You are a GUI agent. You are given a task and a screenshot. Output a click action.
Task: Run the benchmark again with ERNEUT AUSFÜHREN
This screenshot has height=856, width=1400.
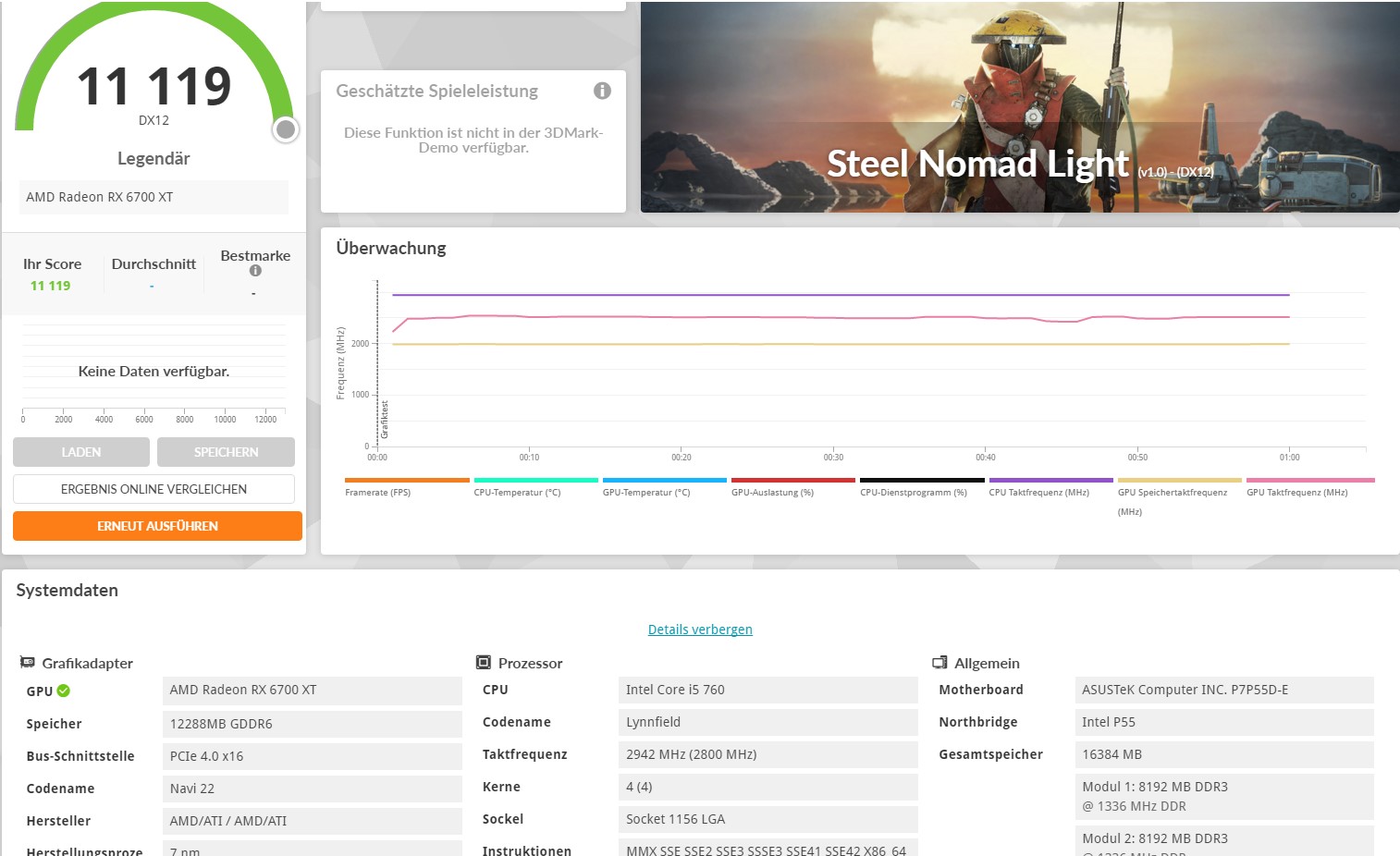pos(157,526)
